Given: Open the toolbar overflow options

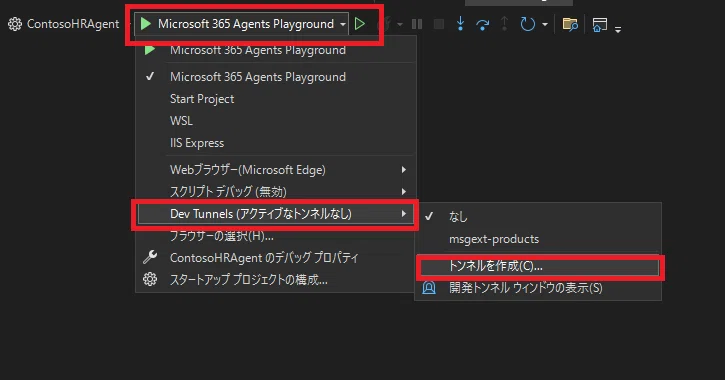Looking at the screenshot, I should (618, 30).
